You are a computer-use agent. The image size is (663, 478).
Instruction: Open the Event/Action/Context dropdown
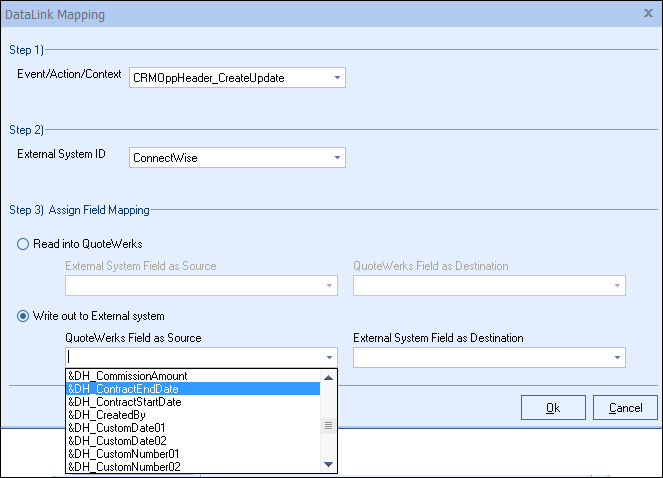(337, 77)
